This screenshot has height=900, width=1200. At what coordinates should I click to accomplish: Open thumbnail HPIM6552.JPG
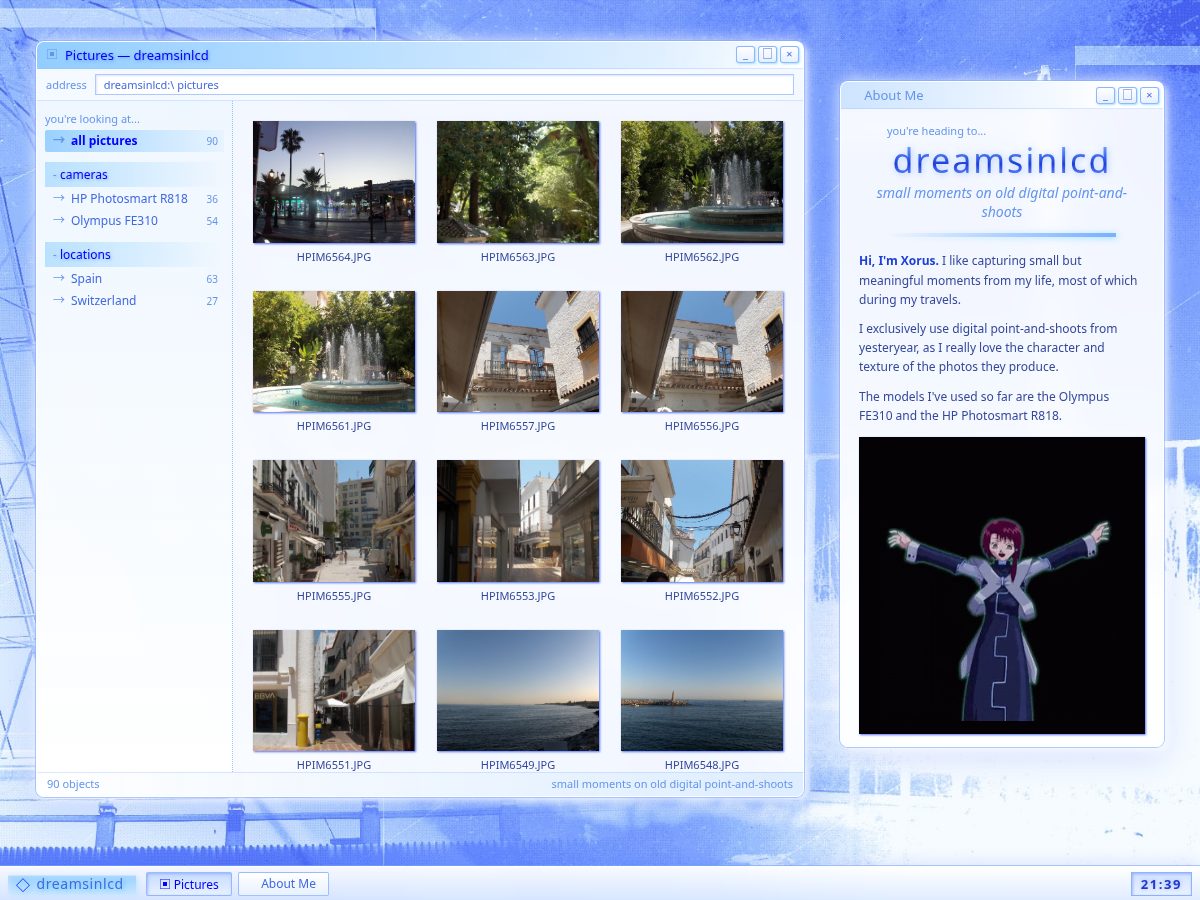[702, 521]
